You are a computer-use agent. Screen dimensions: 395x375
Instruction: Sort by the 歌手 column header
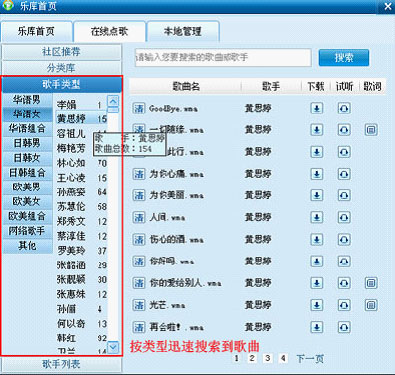pyautogui.click(x=271, y=87)
